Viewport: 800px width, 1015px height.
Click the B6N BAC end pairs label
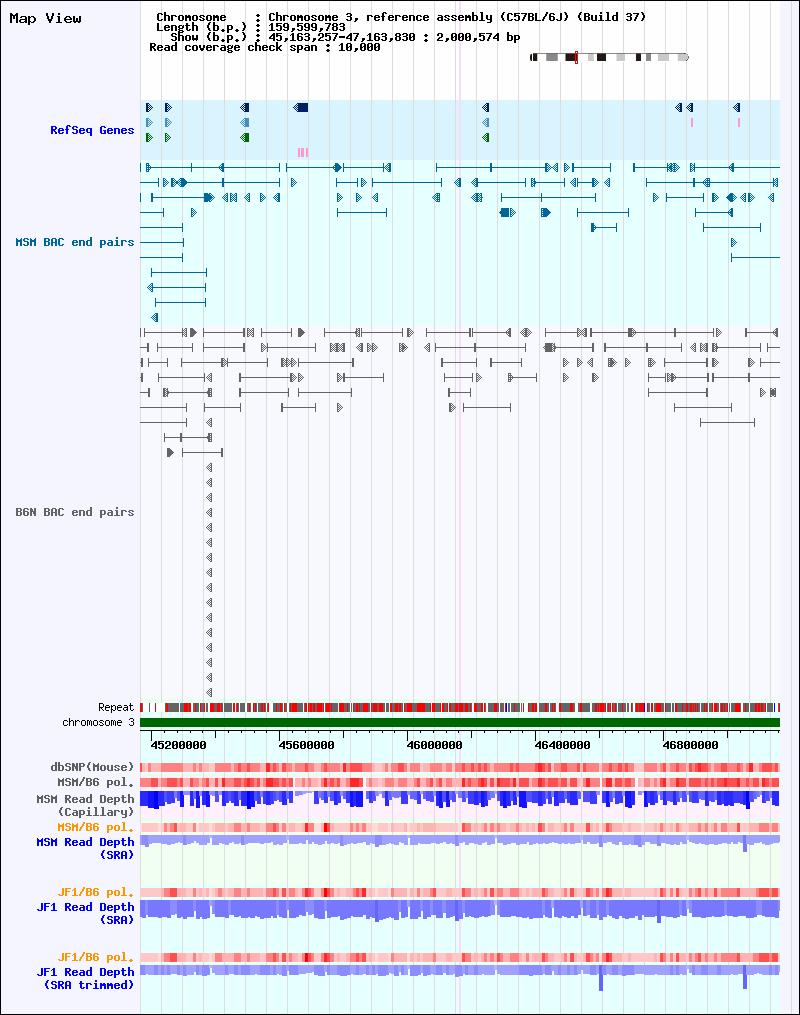(x=74, y=512)
